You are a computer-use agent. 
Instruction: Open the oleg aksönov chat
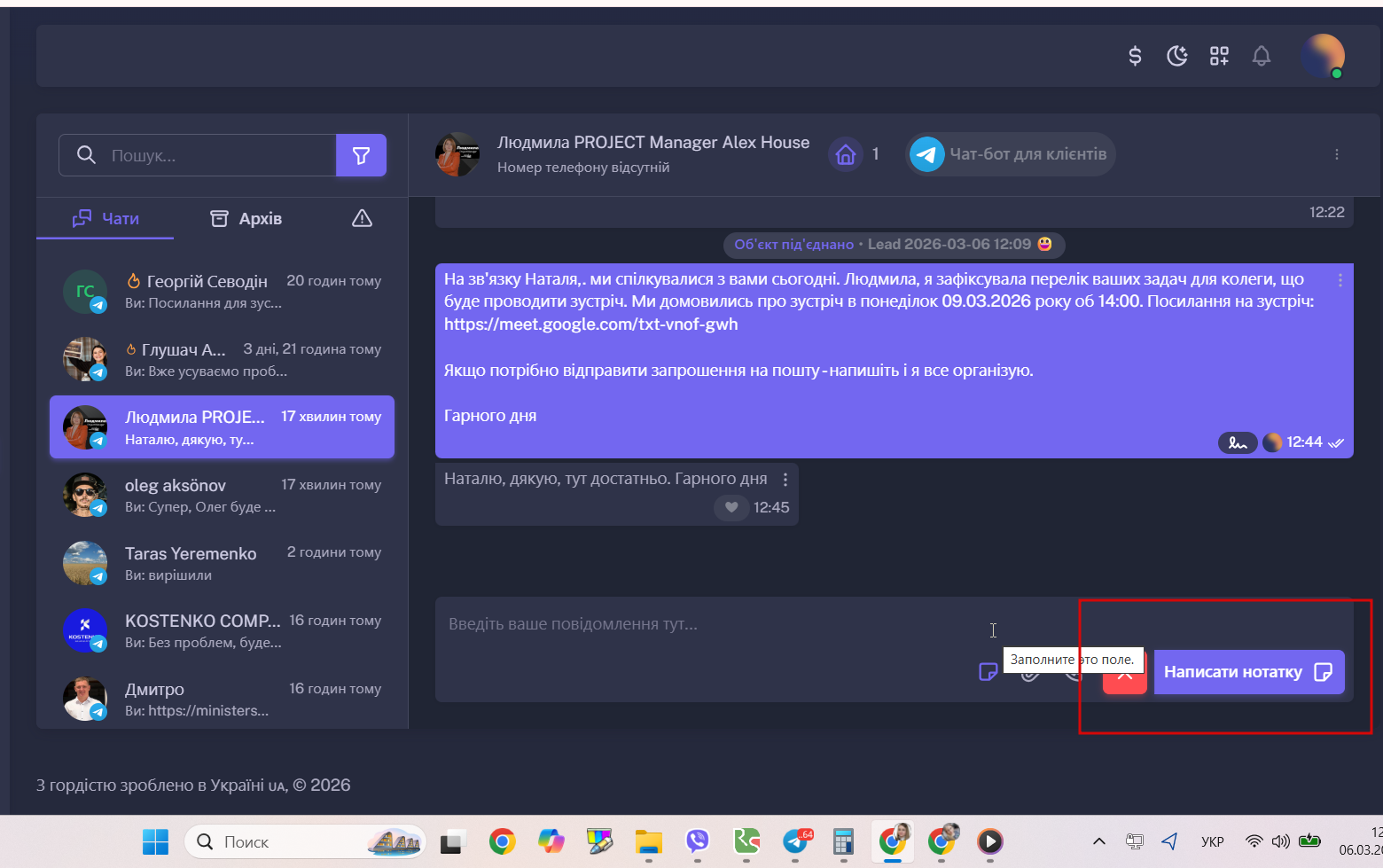(x=222, y=495)
